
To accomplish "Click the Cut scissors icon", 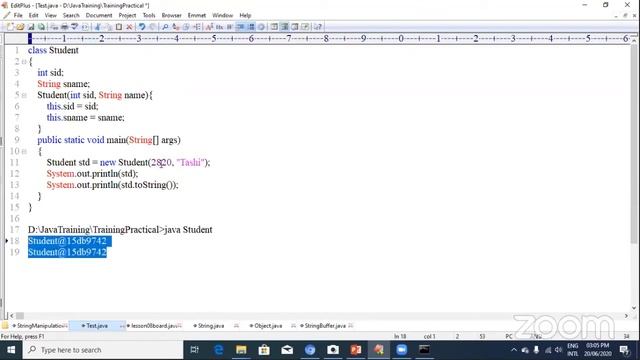I will coord(98,27).
